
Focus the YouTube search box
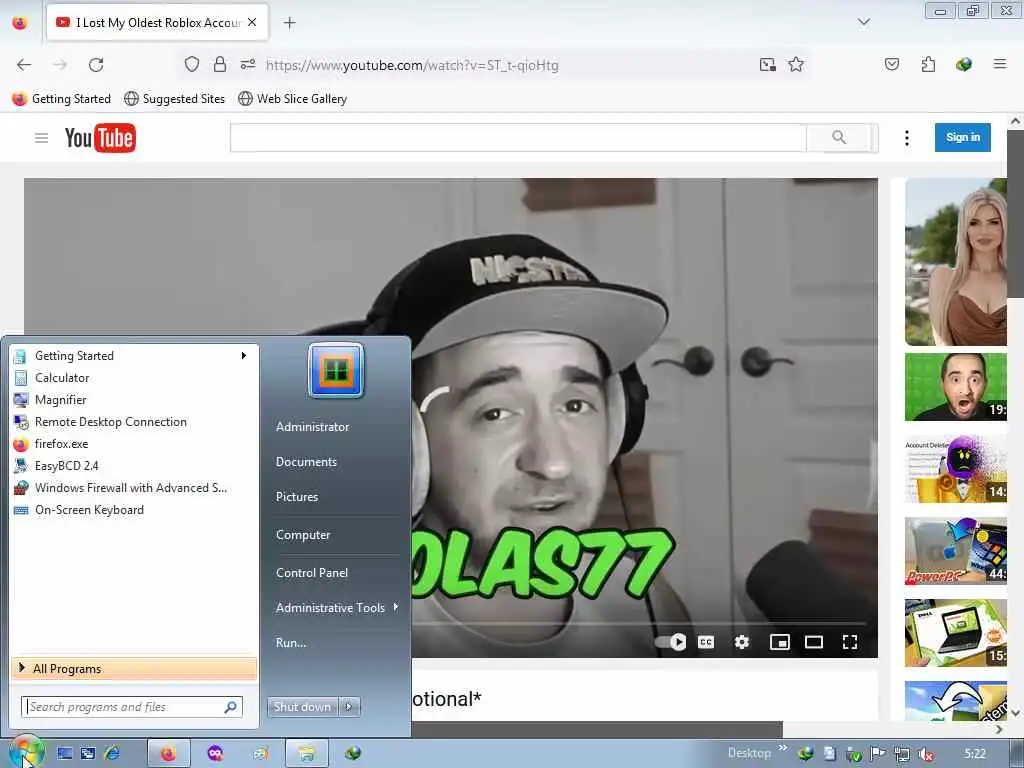point(519,138)
